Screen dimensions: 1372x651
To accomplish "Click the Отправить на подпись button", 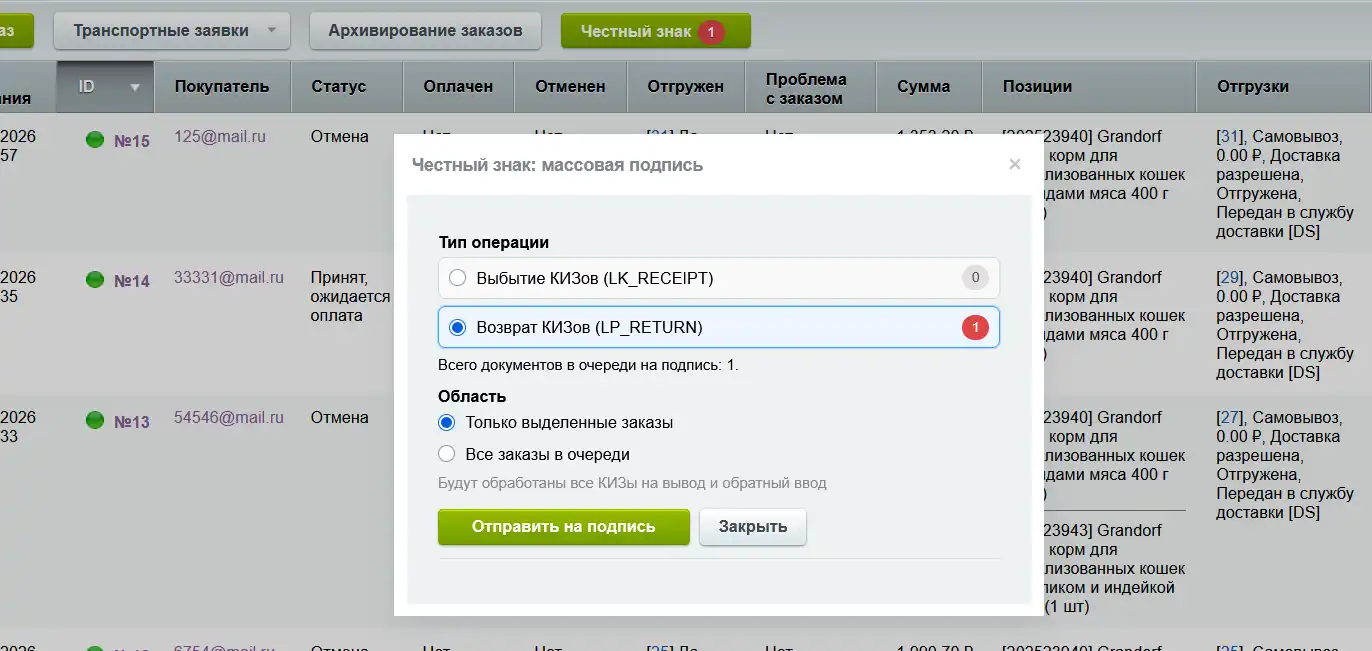I will [563, 527].
